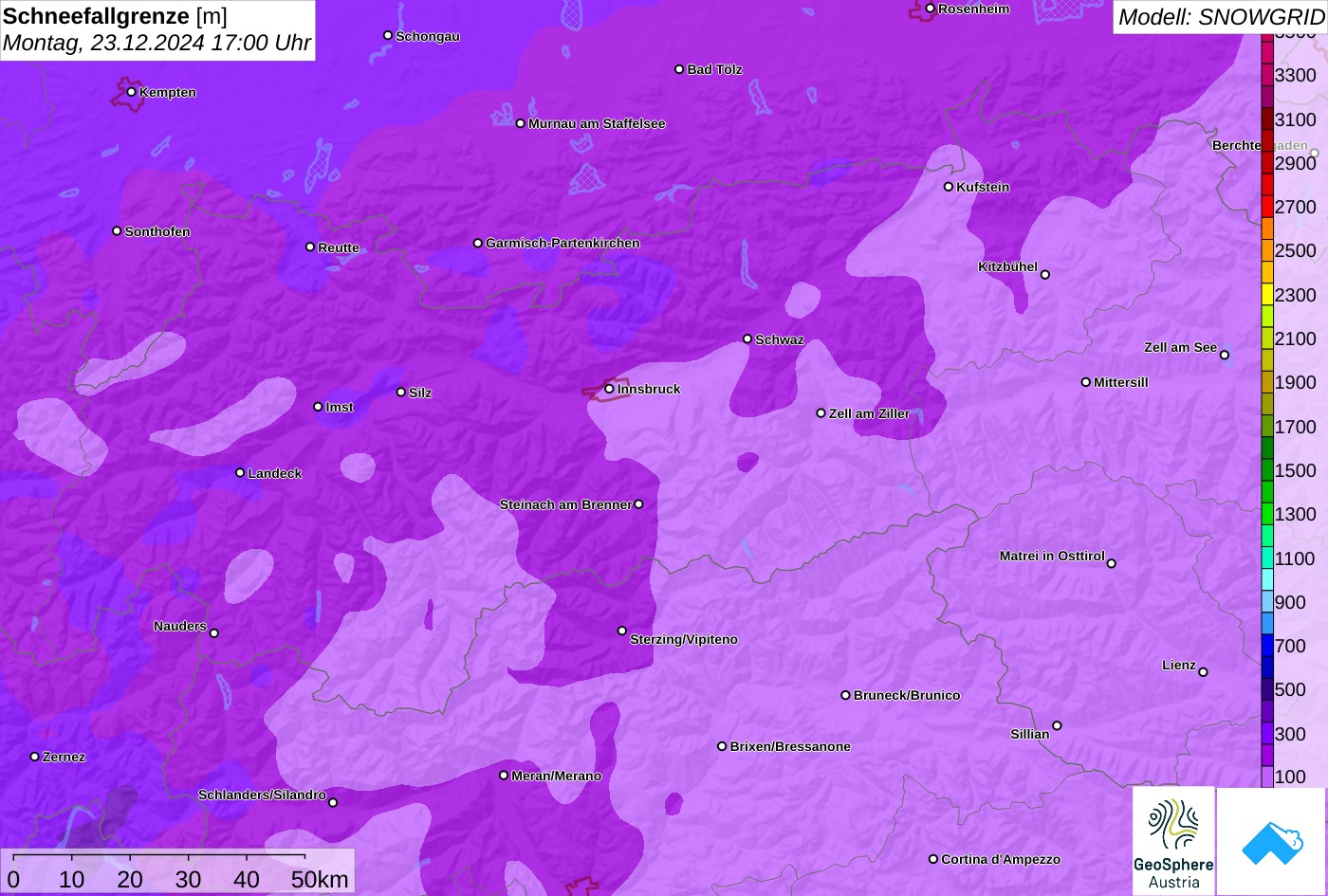The height and width of the screenshot is (896, 1328).
Task: Click the Kempten city marker dot
Action: pyautogui.click(x=131, y=92)
